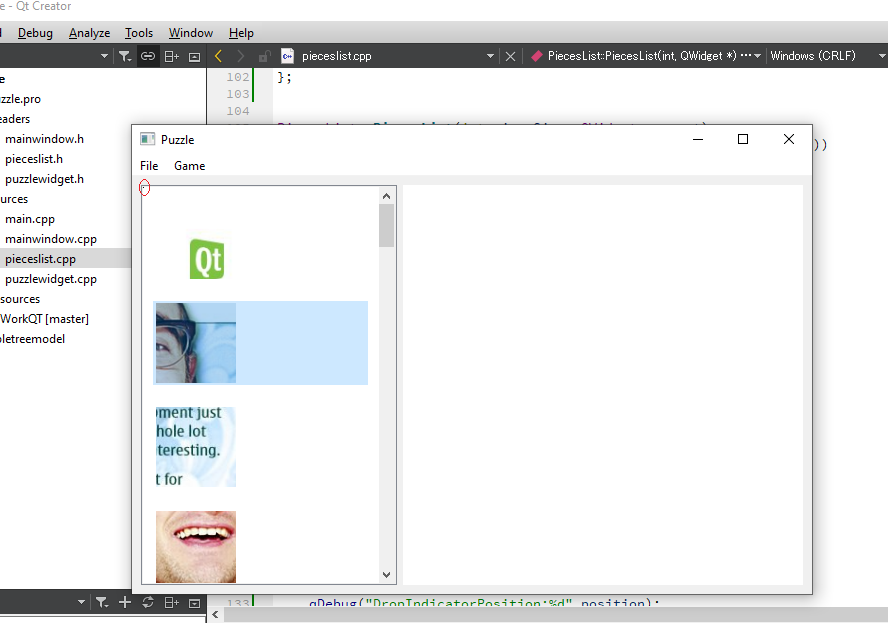Select puzzlewidget.h in the project tree

click(x=44, y=179)
